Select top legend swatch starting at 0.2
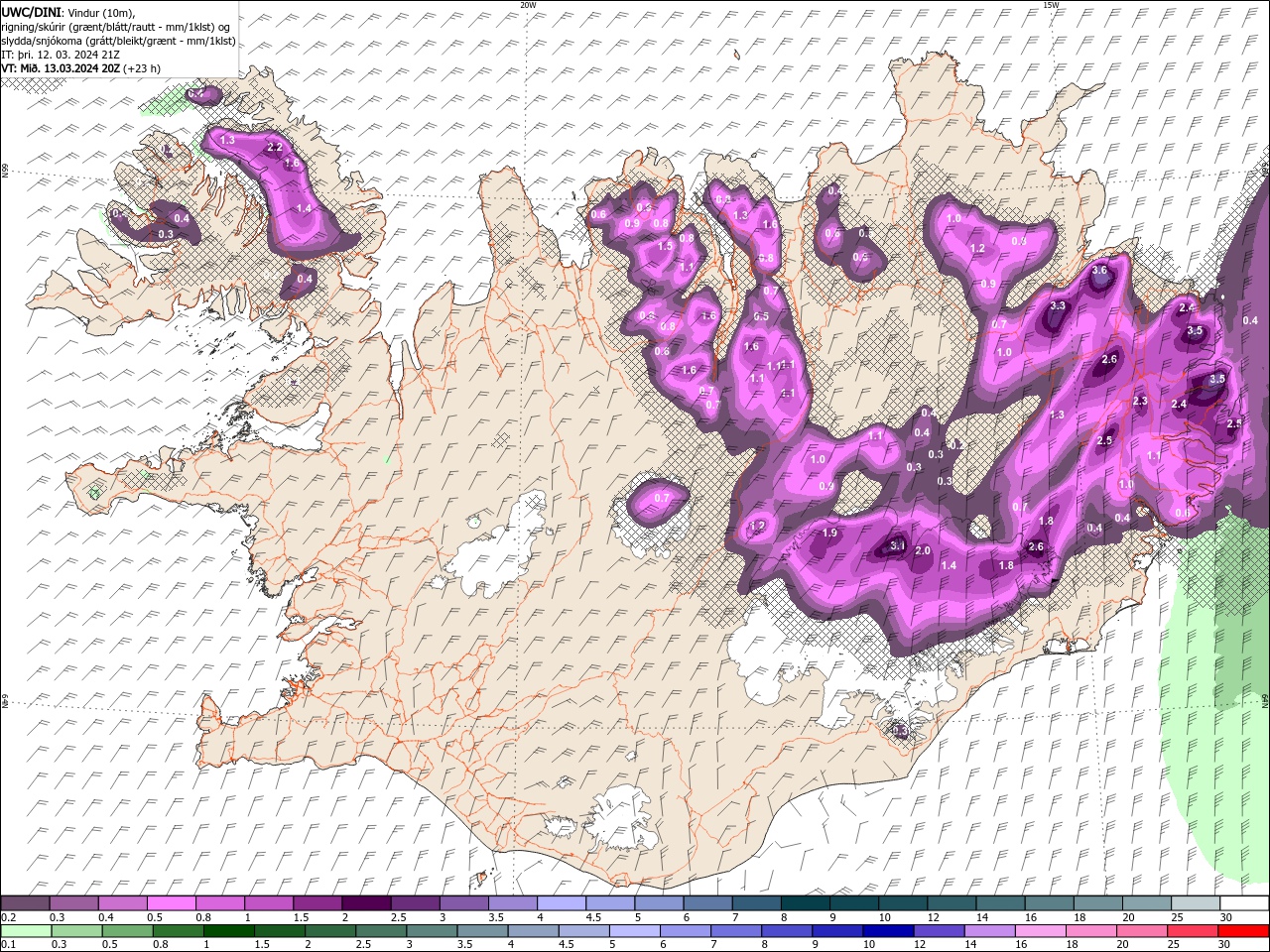Screen dimensions: 1270x952 coord(25,903)
